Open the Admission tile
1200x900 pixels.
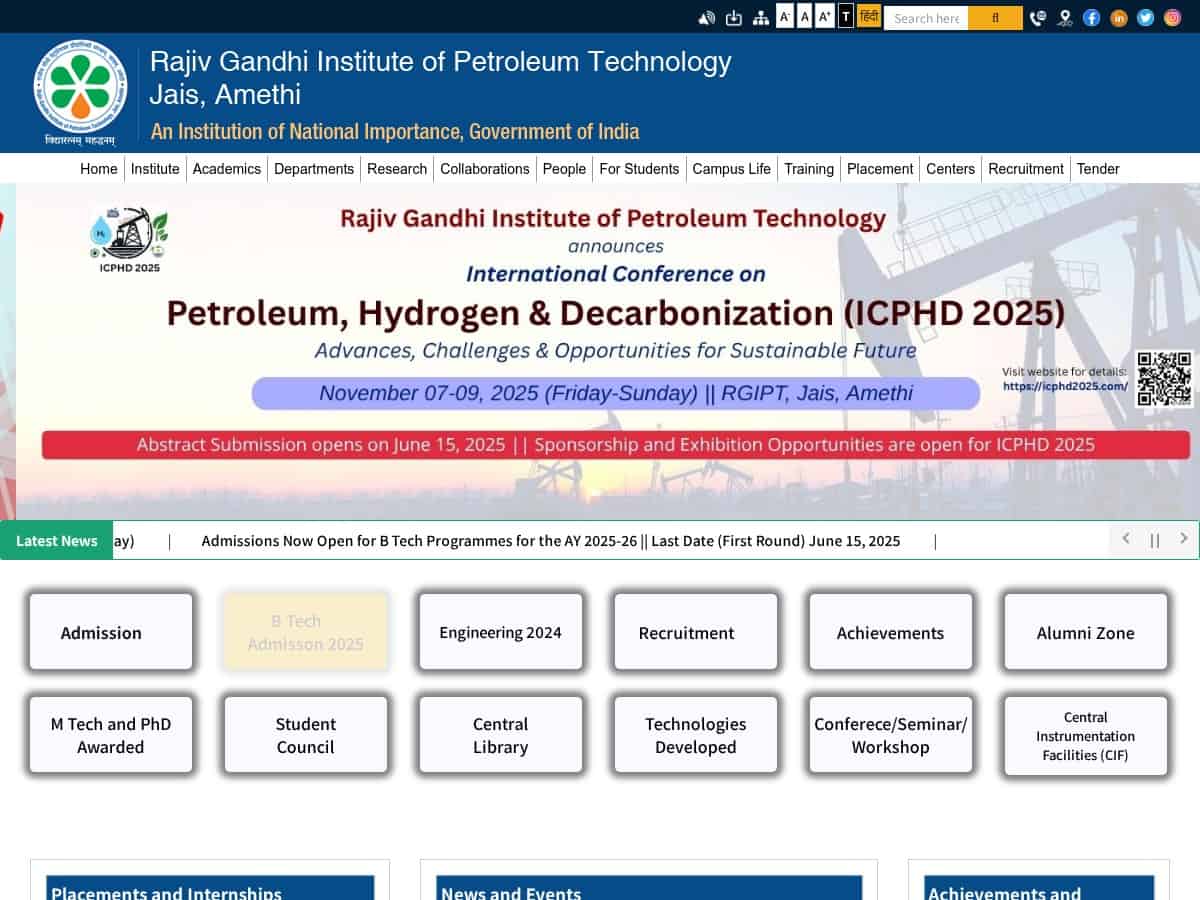111,632
